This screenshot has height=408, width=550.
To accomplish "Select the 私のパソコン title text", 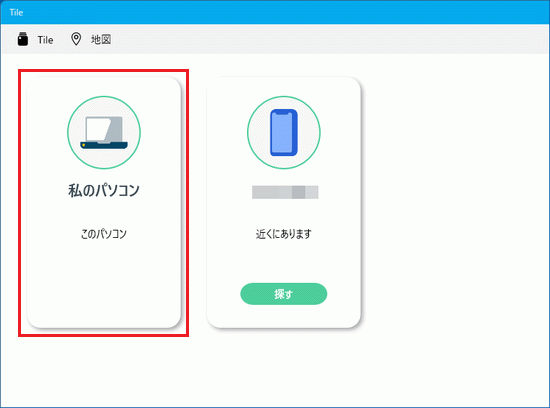I will click(104, 190).
